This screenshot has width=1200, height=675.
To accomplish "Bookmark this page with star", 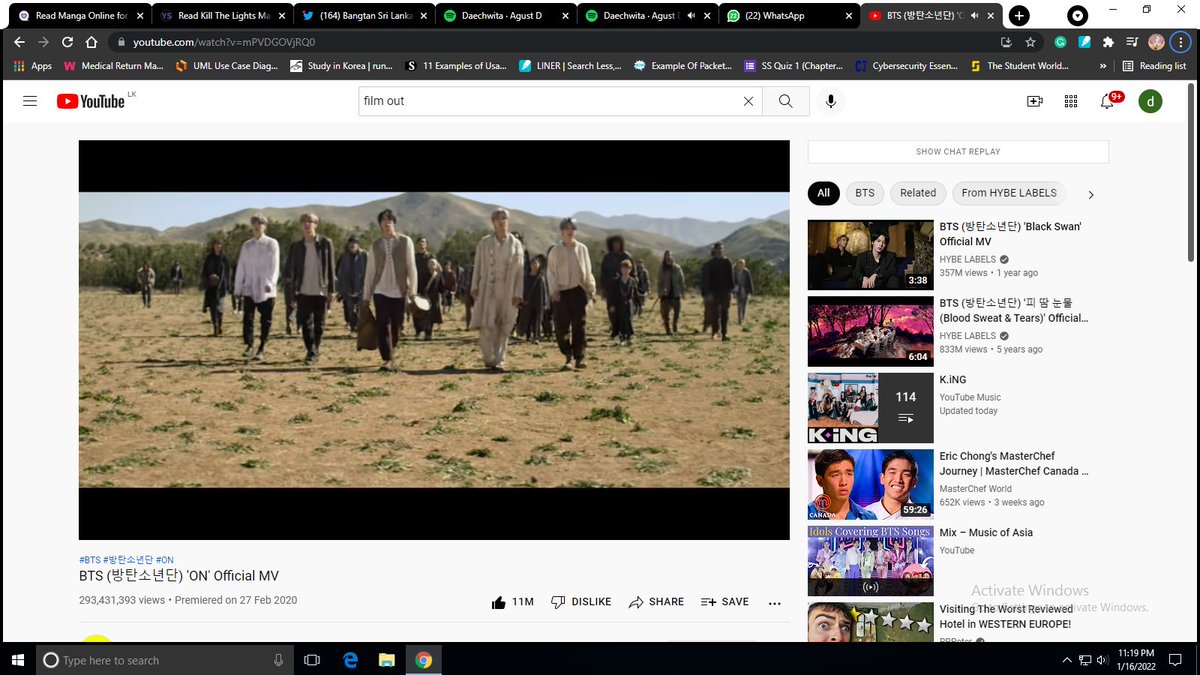I will pyautogui.click(x=1030, y=42).
